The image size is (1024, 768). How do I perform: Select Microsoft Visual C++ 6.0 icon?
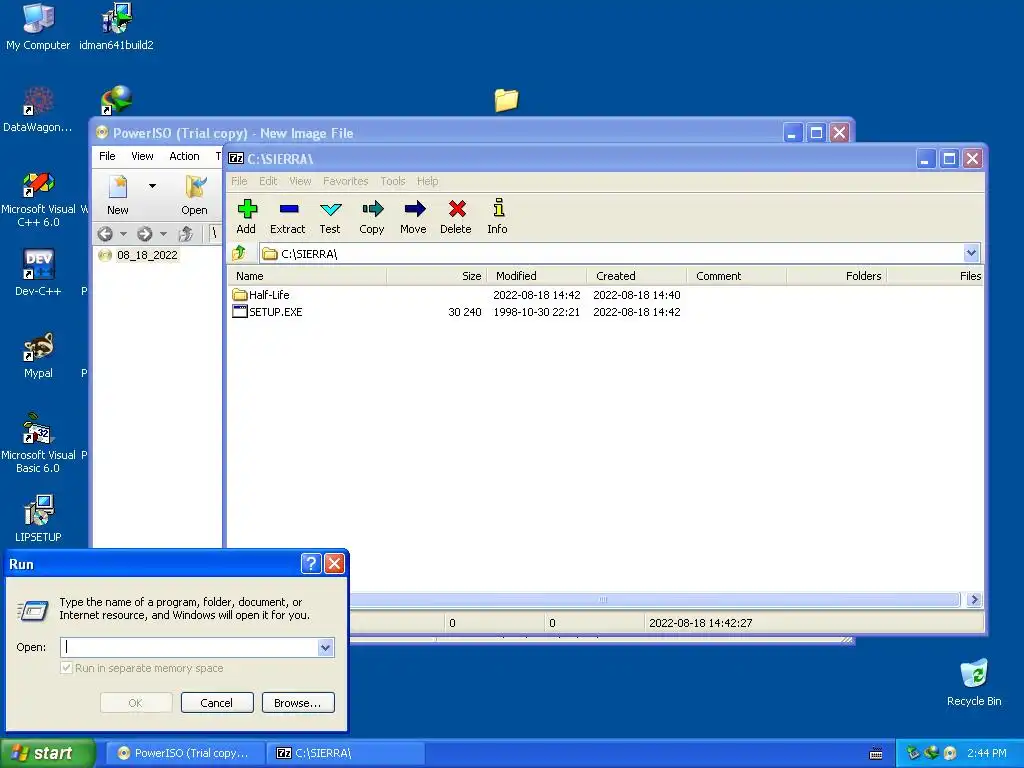(38, 199)
